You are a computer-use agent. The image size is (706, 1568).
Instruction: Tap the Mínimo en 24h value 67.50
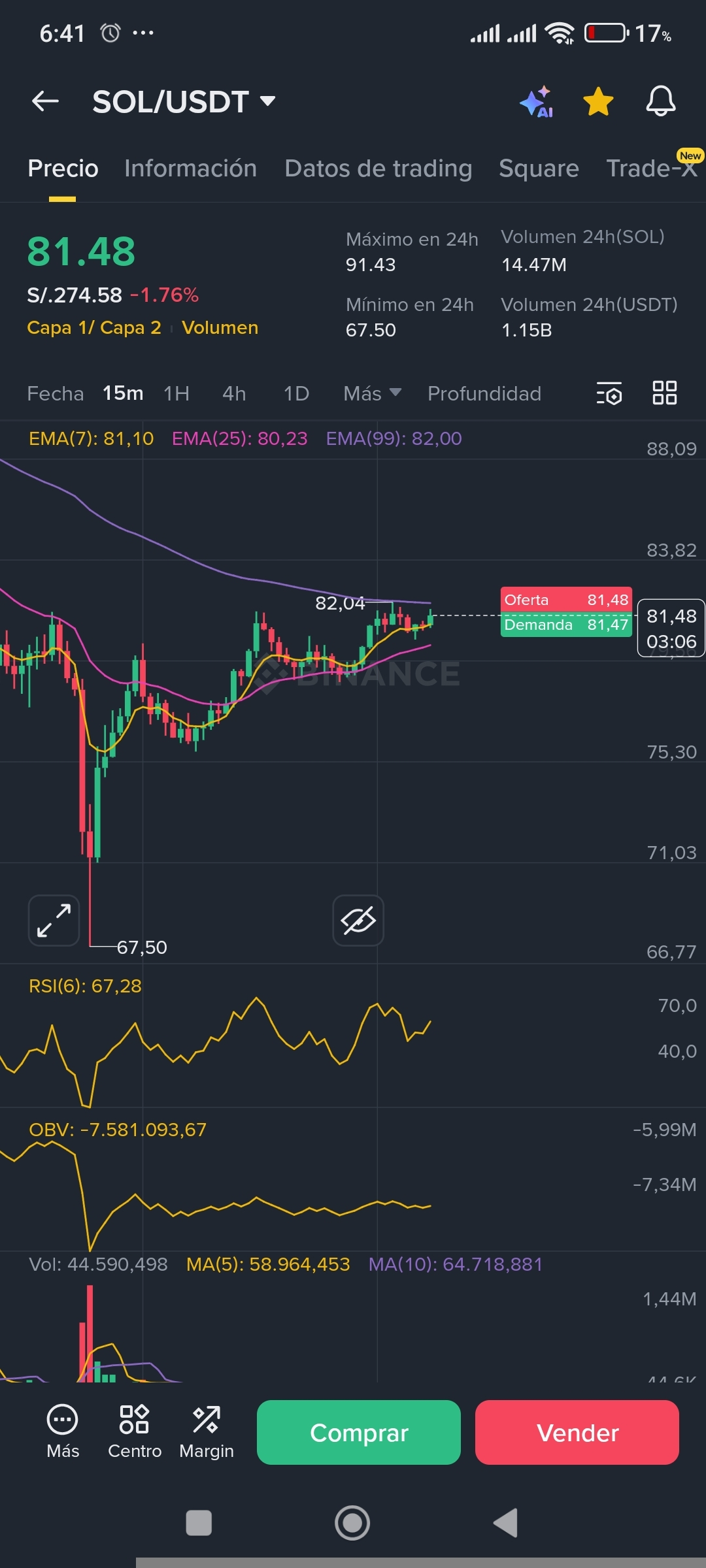(x=371, y=330)
